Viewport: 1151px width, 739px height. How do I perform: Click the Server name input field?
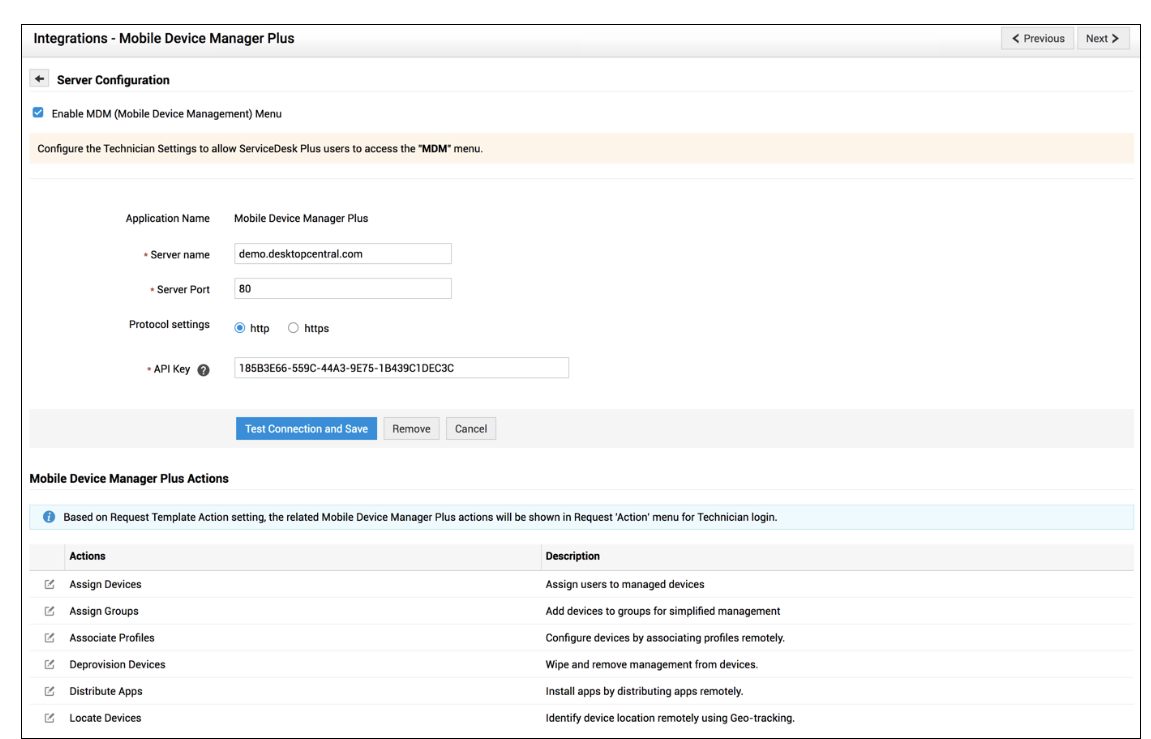pyautogui.click(x=342, y=254)
